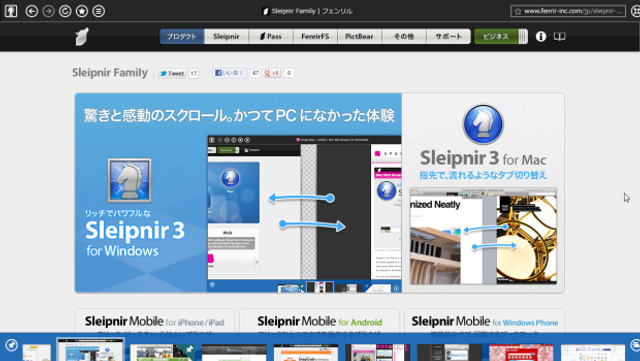Switch to the leftmost small tab thumbnail
The image size is (640, 361).
coord(36,352)
